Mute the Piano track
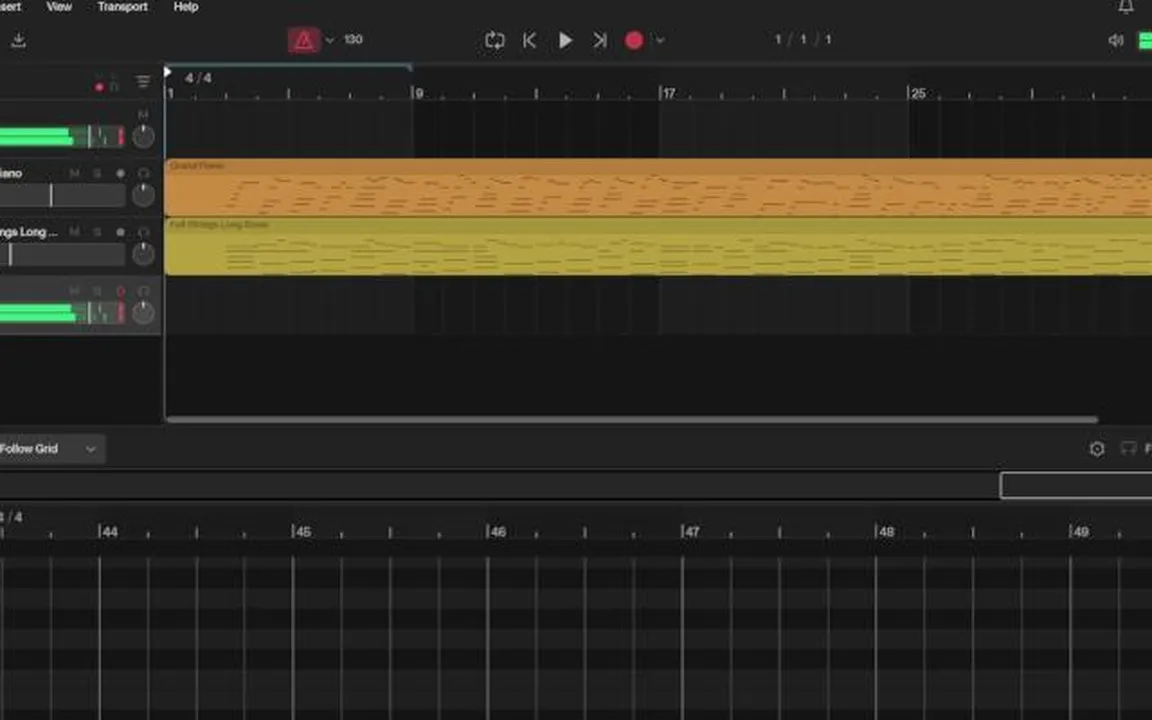The height and width of the screenshot is (720, 1152). tap(74, 173)
